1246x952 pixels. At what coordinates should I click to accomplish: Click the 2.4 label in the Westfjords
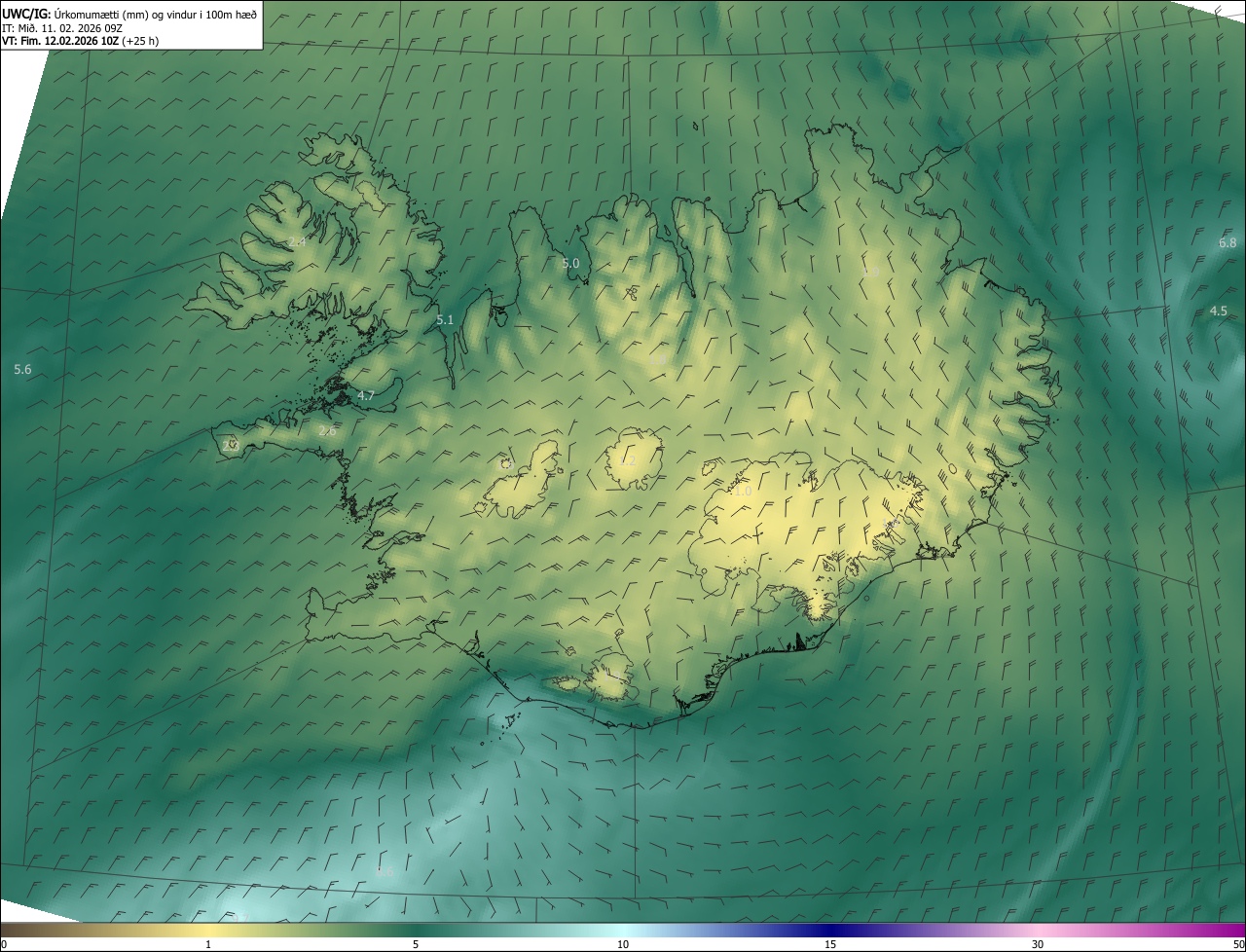(x=297, y=241)
